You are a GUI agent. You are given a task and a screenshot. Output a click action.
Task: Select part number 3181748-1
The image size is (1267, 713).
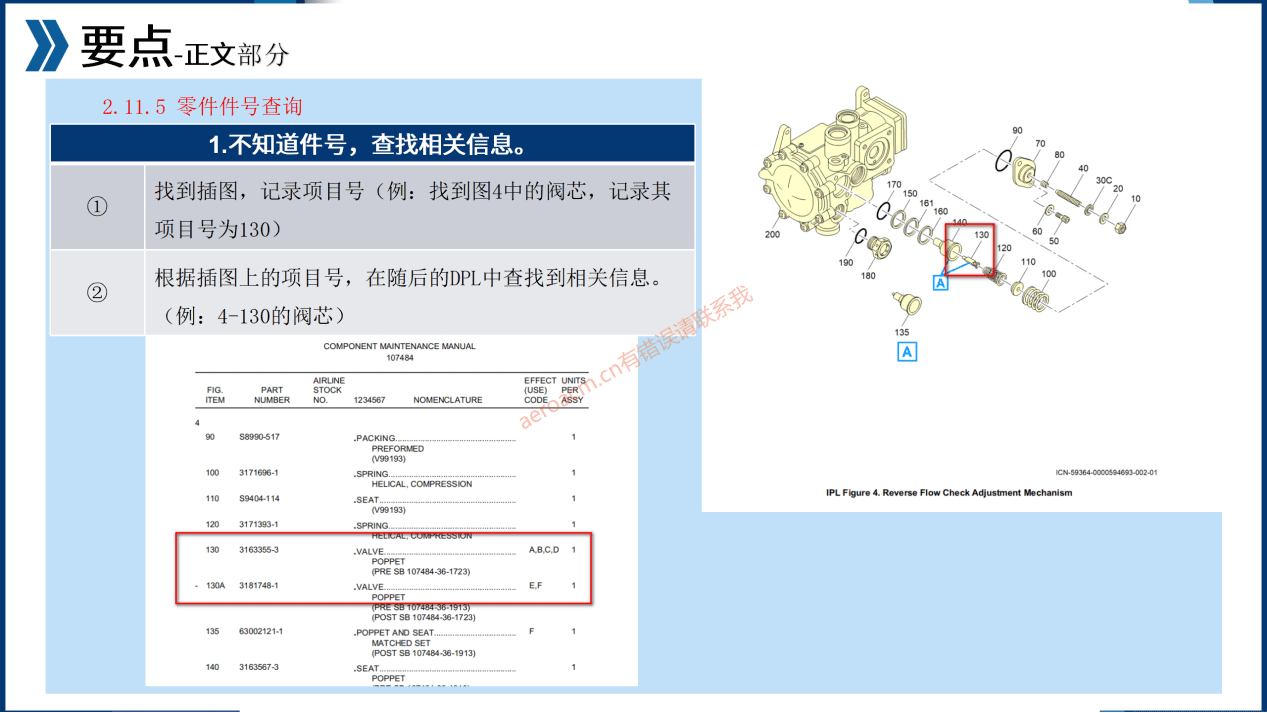(x=258, y=586)
